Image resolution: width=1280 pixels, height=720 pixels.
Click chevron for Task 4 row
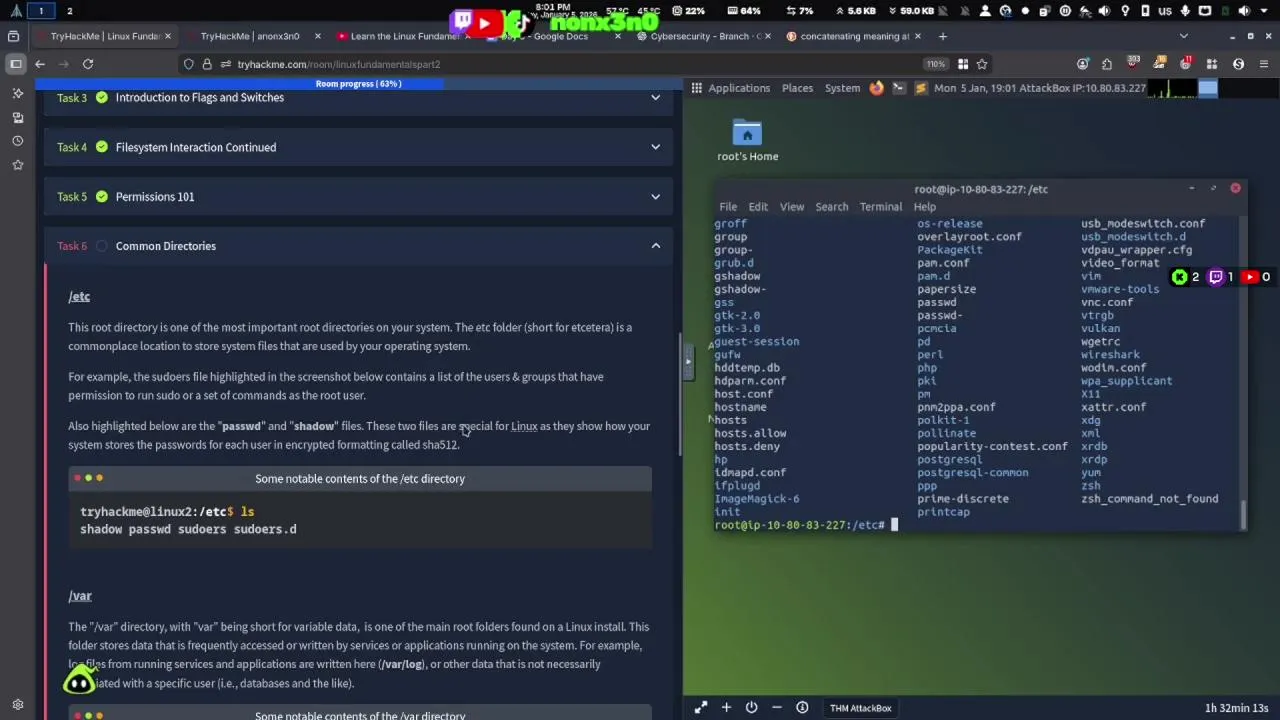click(656, 147)
